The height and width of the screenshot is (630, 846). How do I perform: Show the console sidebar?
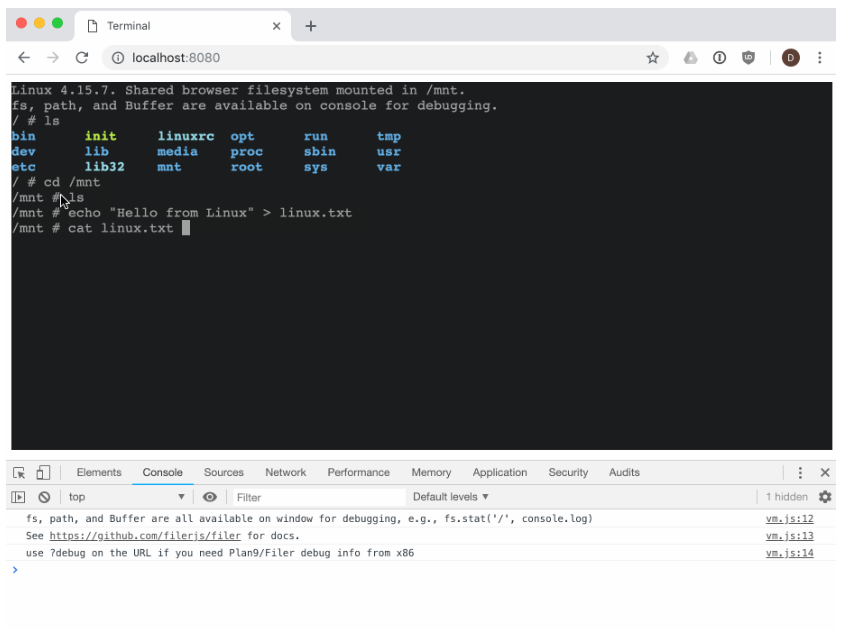[x=18, y=497]
